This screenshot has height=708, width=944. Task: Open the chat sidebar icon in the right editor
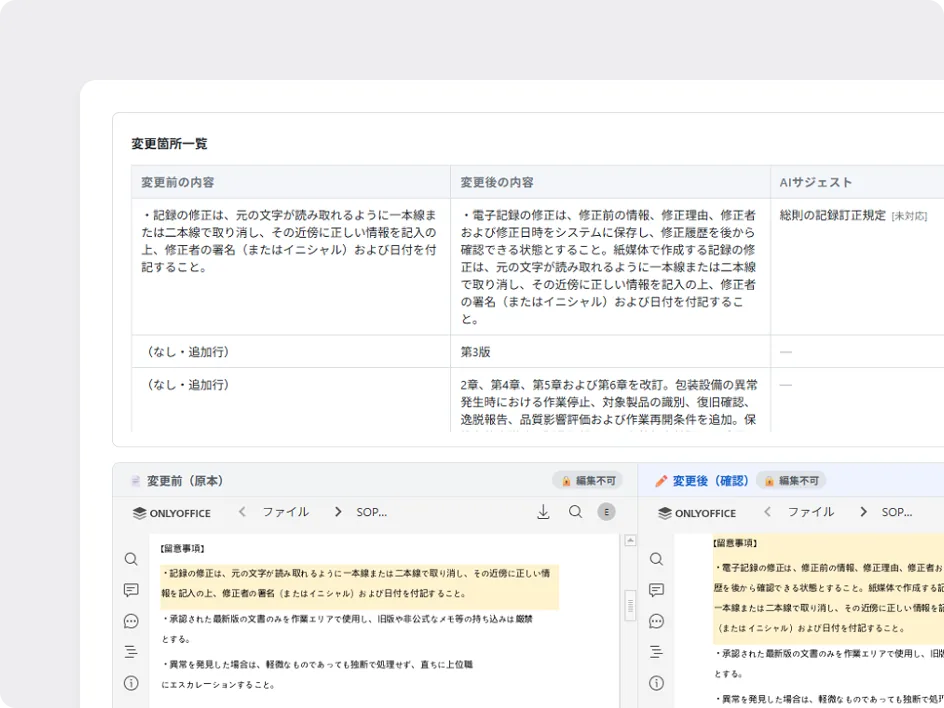tap(656, 621)
